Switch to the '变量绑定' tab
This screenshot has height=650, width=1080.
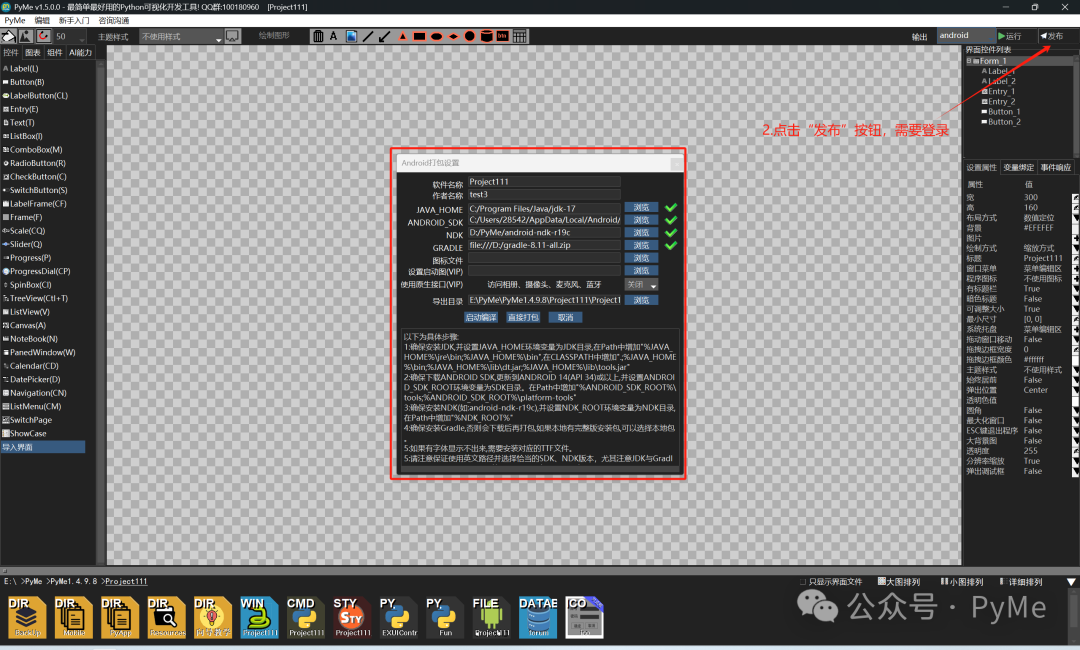pyautogui.click(x=1018, y=167)
